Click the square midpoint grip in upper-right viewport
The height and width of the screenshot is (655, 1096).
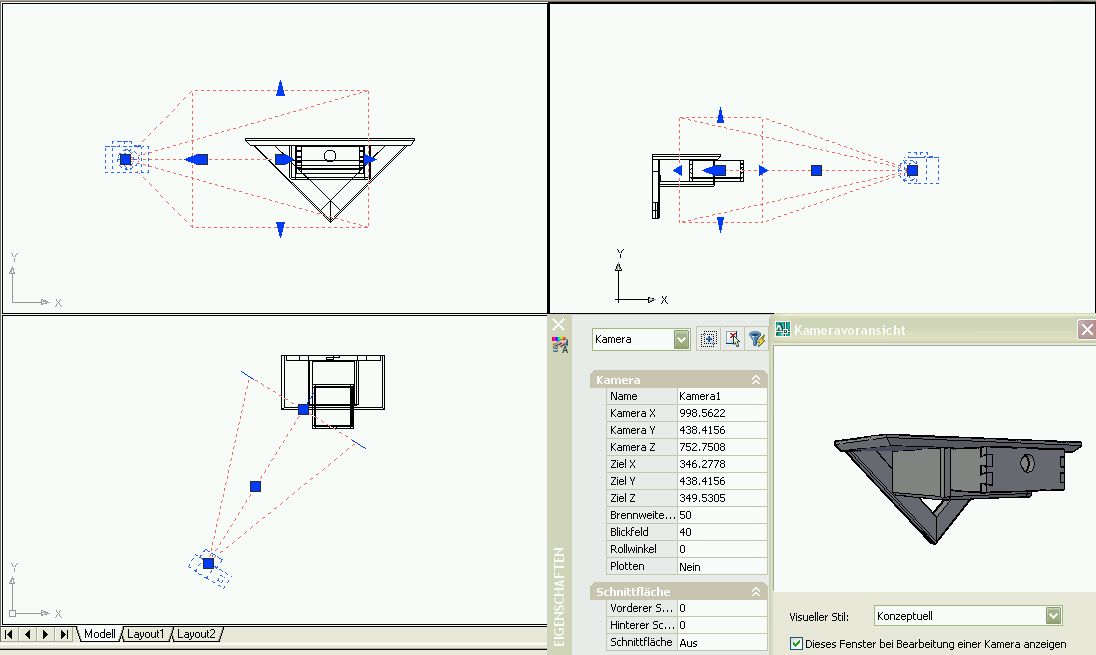click(816, 170)
